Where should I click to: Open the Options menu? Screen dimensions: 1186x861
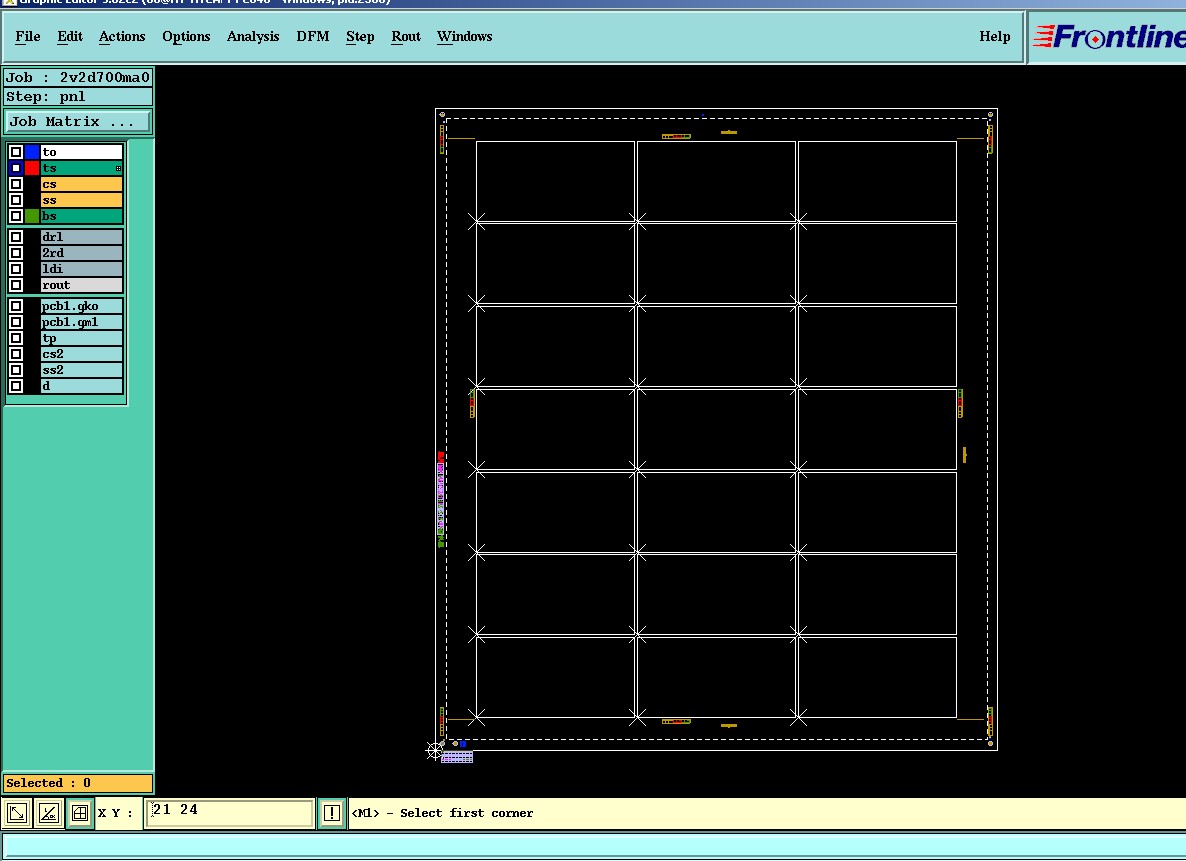pyautogui.click(x=186, y=36)
